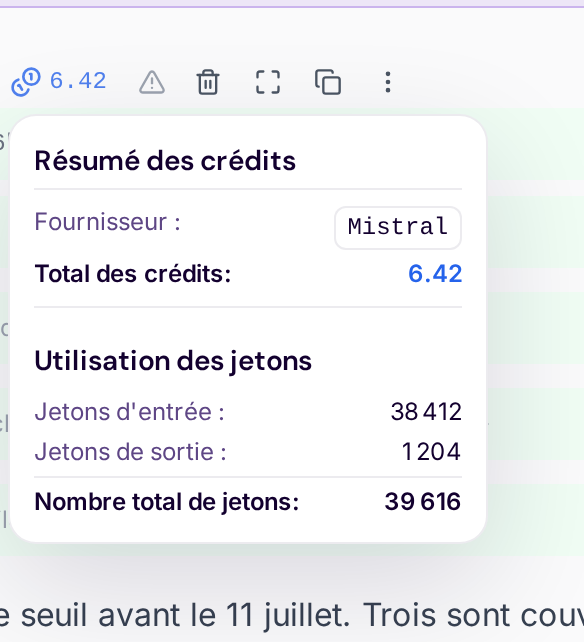Image resolution: width=584 pixels, height=642 pixels.
Task: Open the three-dot more options menu
Action: click(387, 82)
